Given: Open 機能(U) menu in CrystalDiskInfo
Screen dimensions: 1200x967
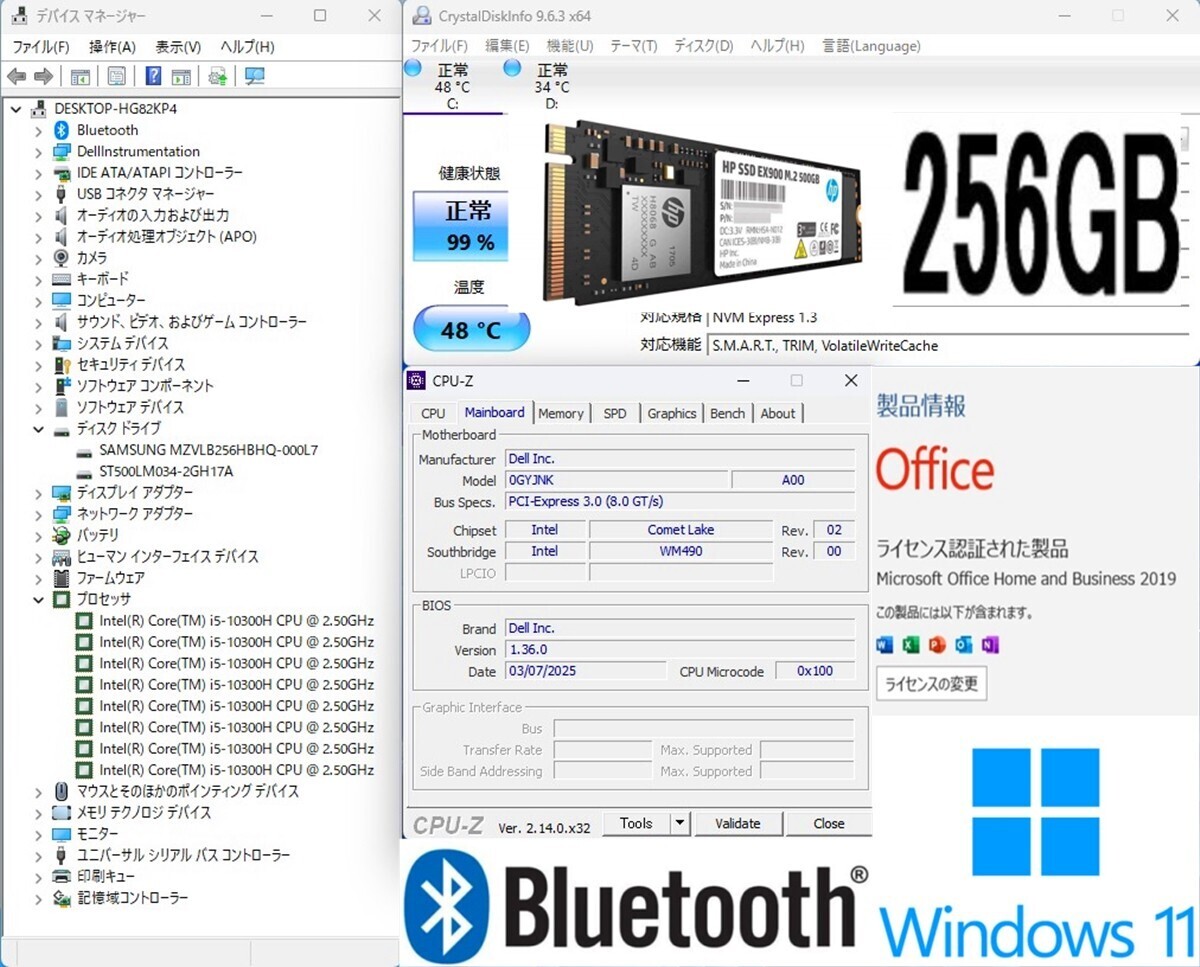Looking at the screenshot, I should pyautogui.click(x=570, y=46).
